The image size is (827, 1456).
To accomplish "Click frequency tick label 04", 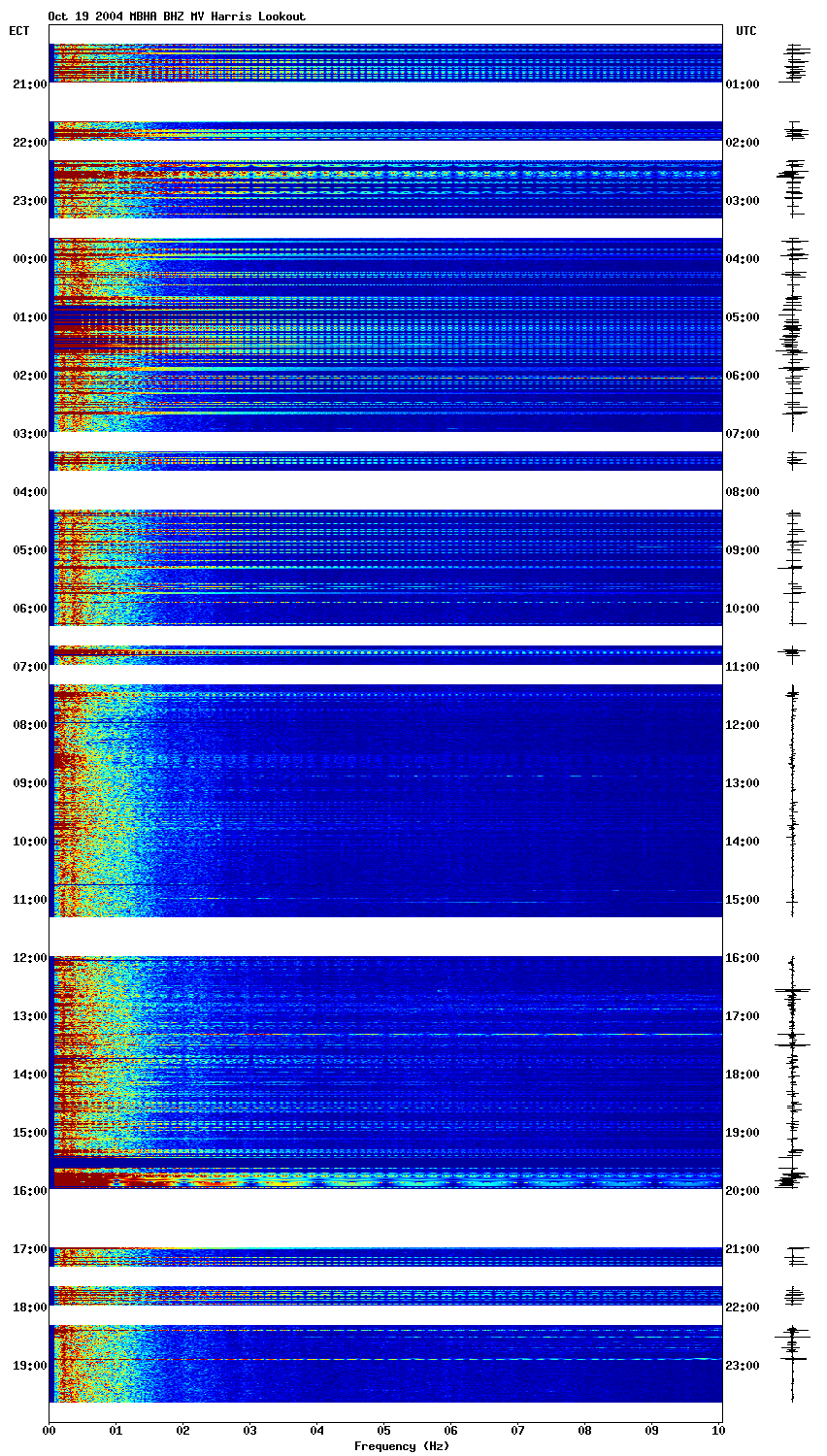I will click(x=316, y=1430).
